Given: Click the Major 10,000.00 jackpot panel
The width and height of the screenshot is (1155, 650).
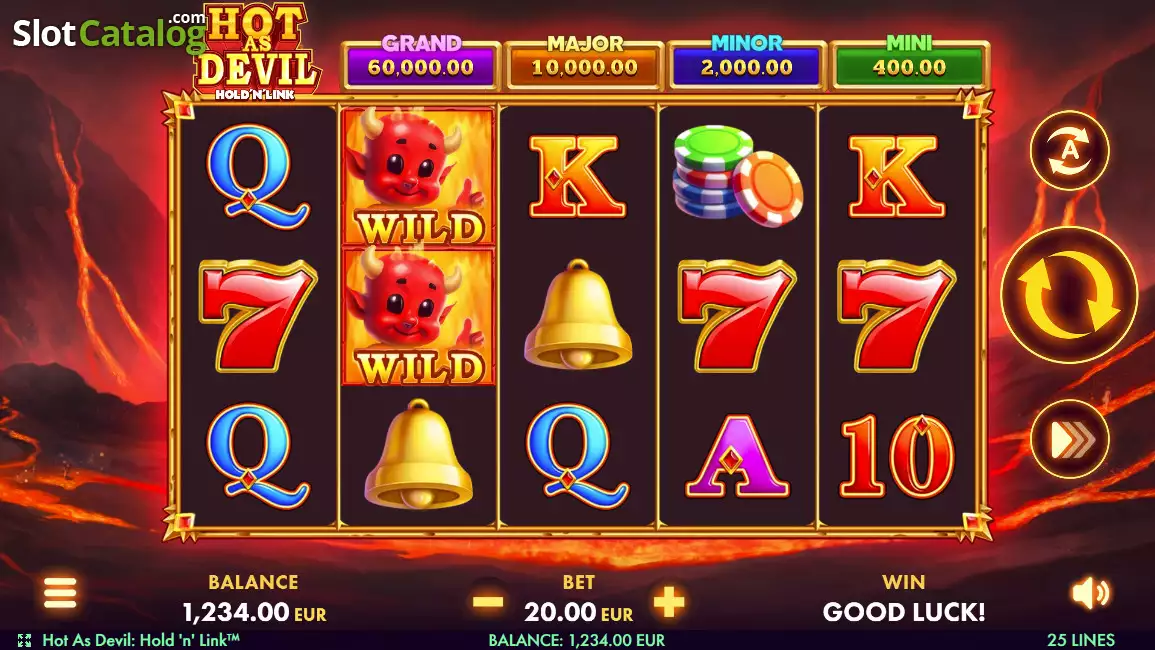Looking at the screenshot, I should pos(585,64).
